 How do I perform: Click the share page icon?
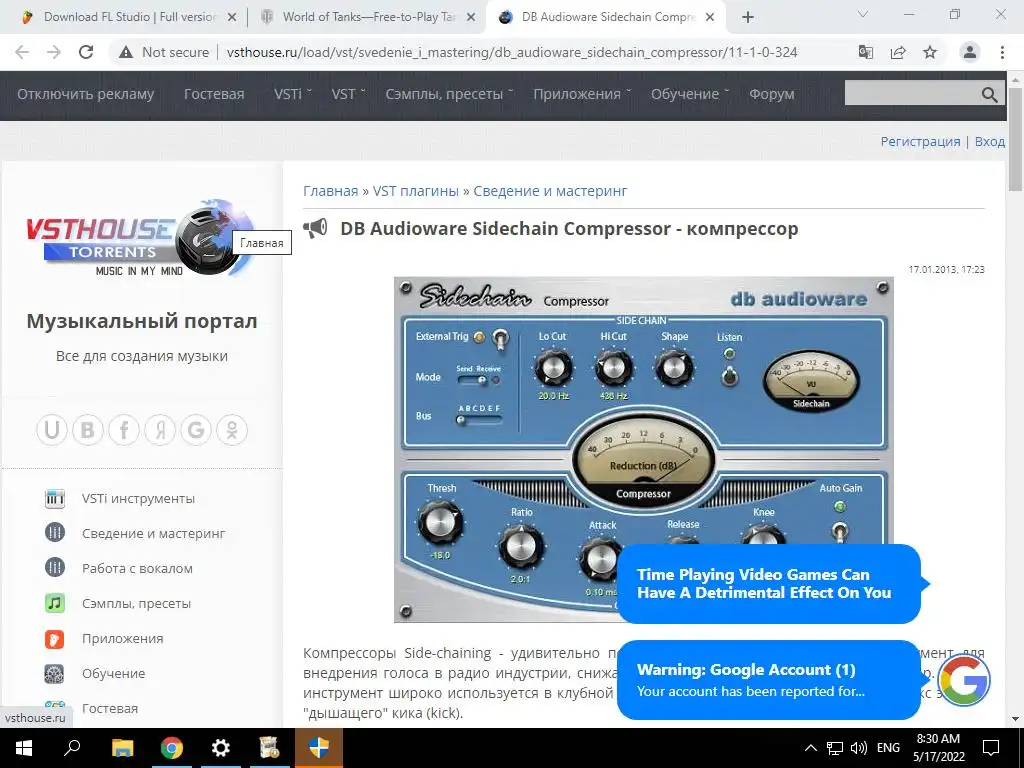pos(898,52)
